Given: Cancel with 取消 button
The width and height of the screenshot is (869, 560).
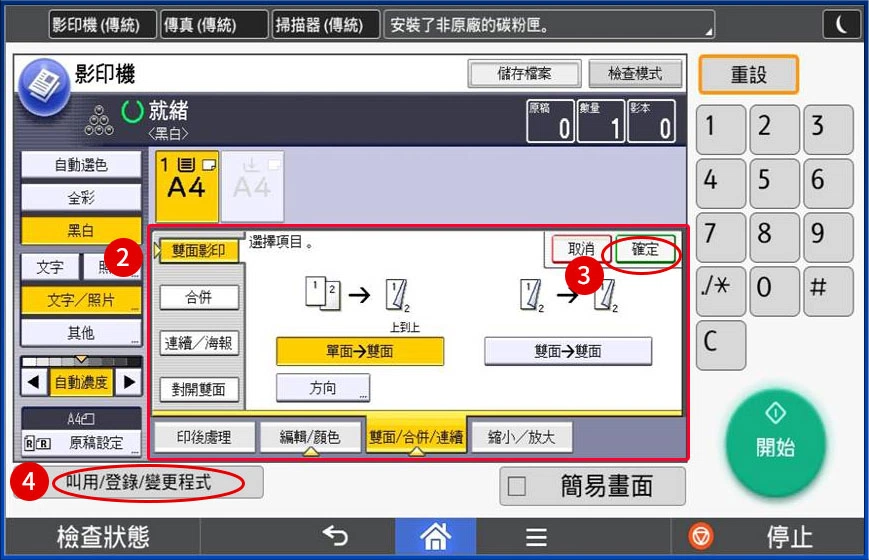Looking at the screenshot, I should pyautogui.click(x=581, y=250).
